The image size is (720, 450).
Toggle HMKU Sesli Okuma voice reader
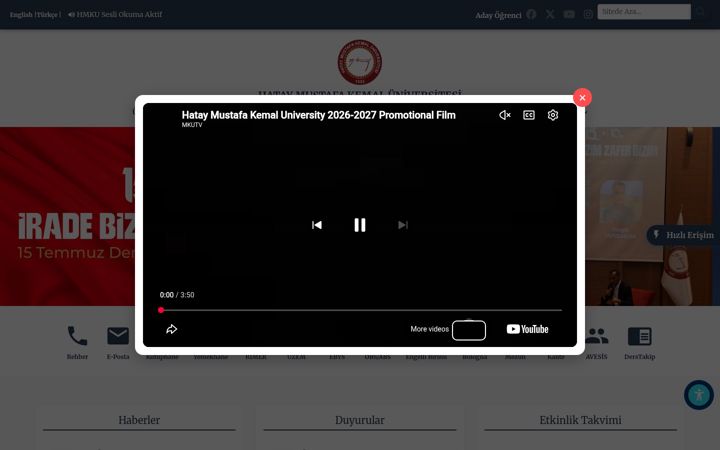pos(115,14)
